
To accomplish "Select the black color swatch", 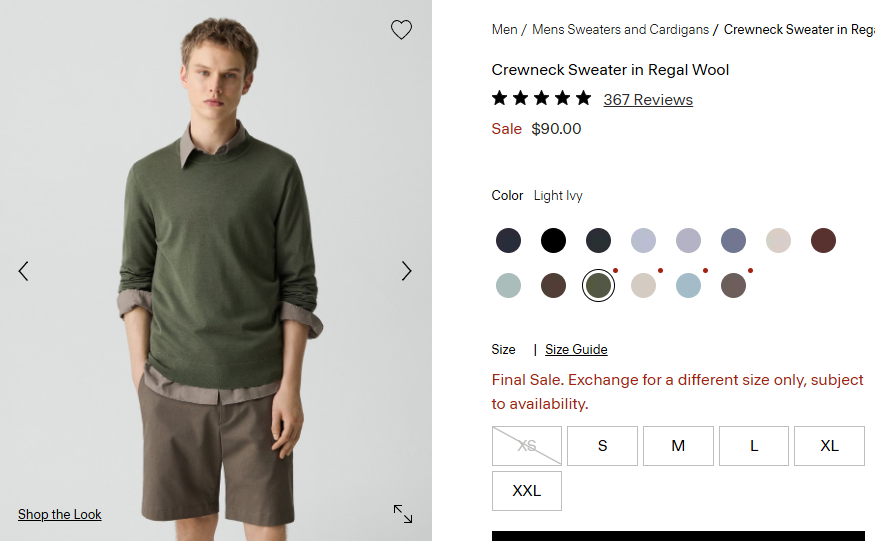I will (x=553, y=240).
